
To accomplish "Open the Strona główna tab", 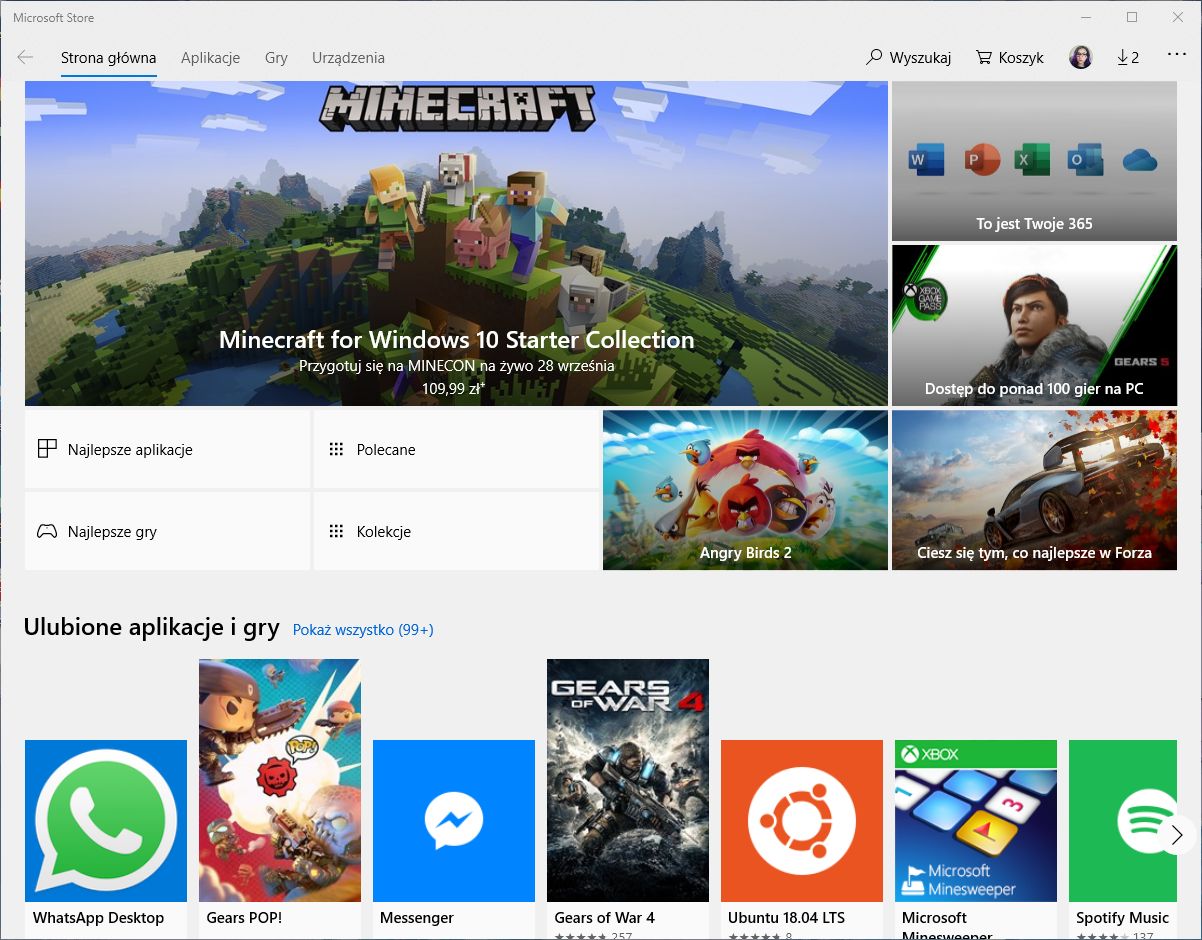I will pos(108,58).
